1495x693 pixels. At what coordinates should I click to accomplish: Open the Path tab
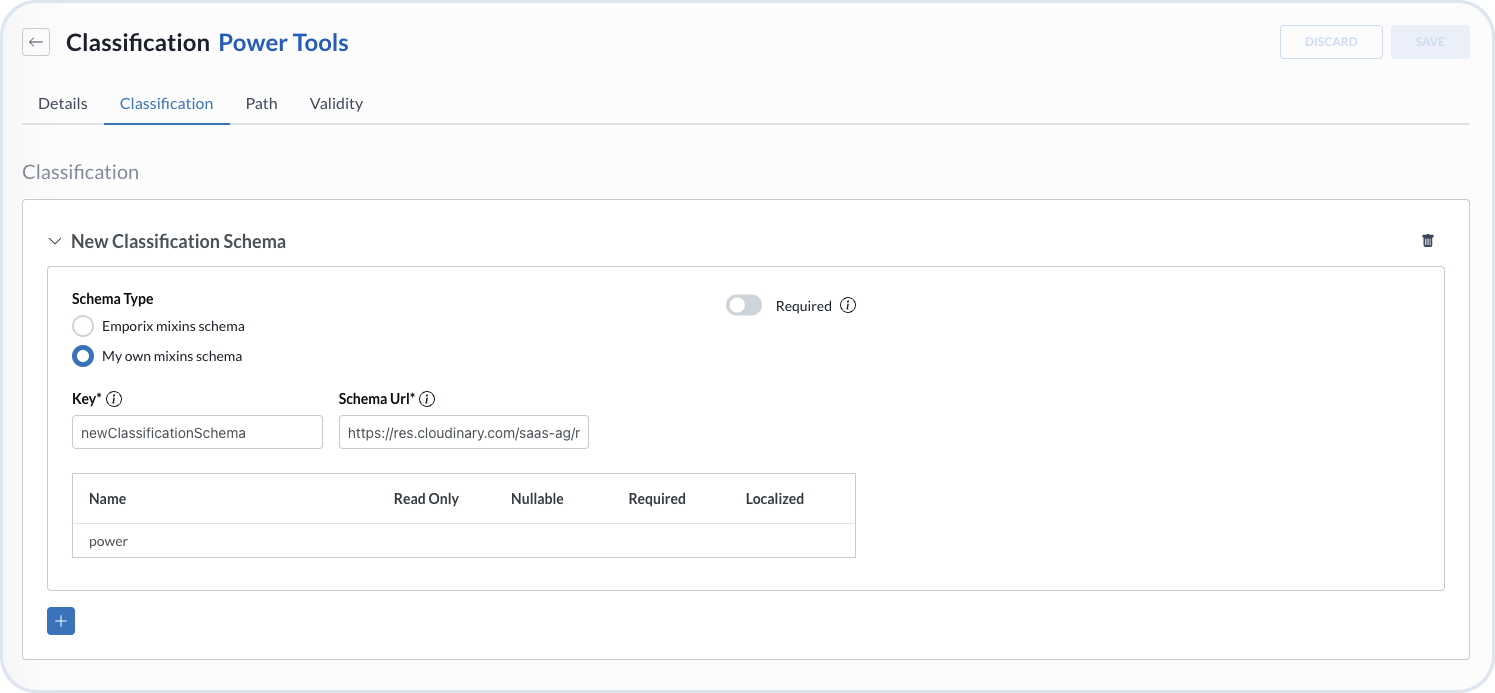261,104
